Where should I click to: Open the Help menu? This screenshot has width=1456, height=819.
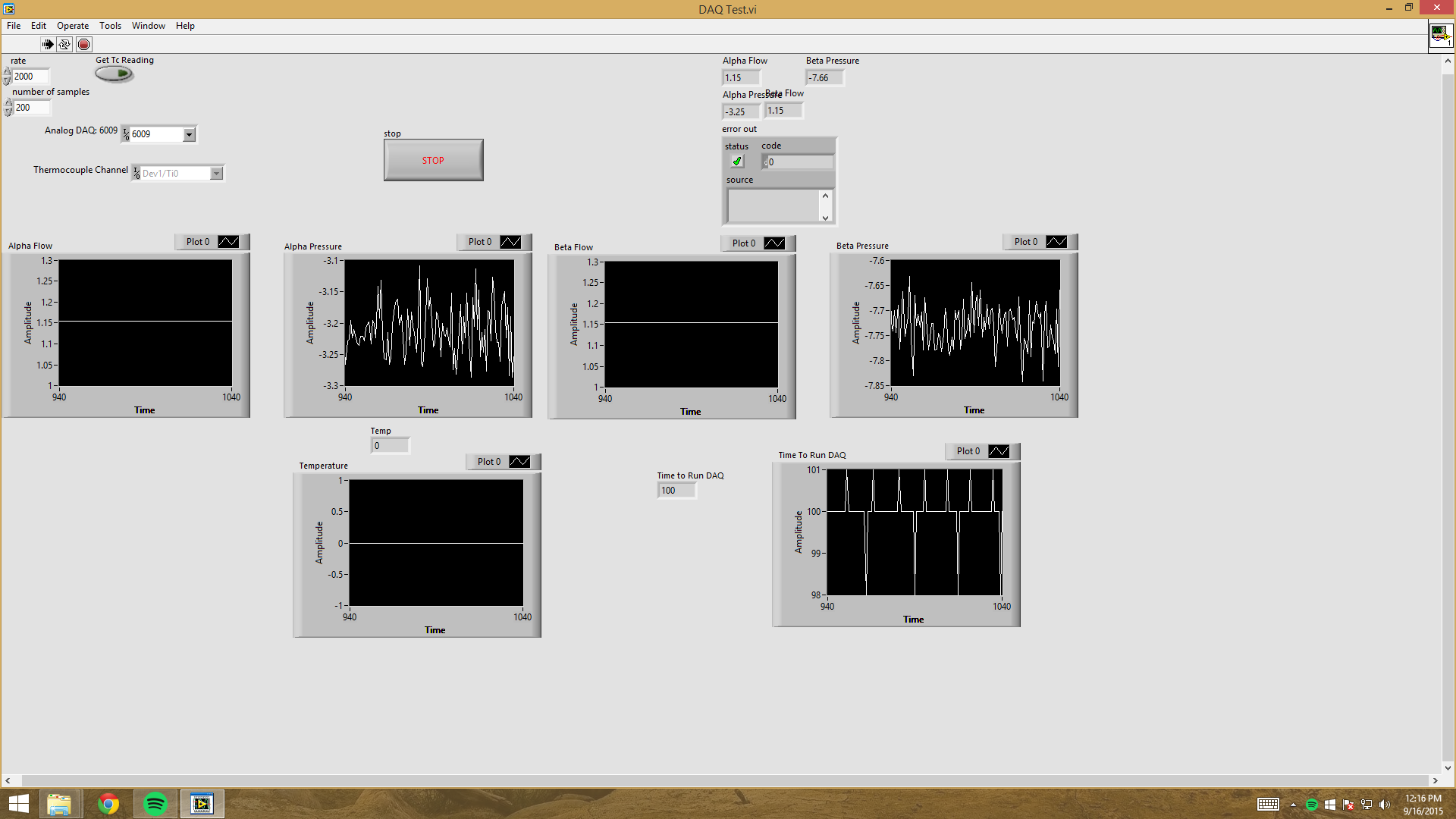[185, 26]
